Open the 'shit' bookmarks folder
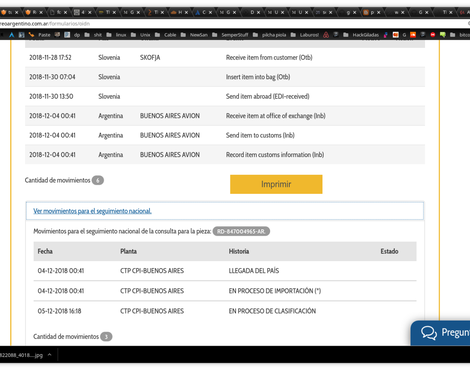This screenshot has height=370, width=470. (x=94, y=35)
